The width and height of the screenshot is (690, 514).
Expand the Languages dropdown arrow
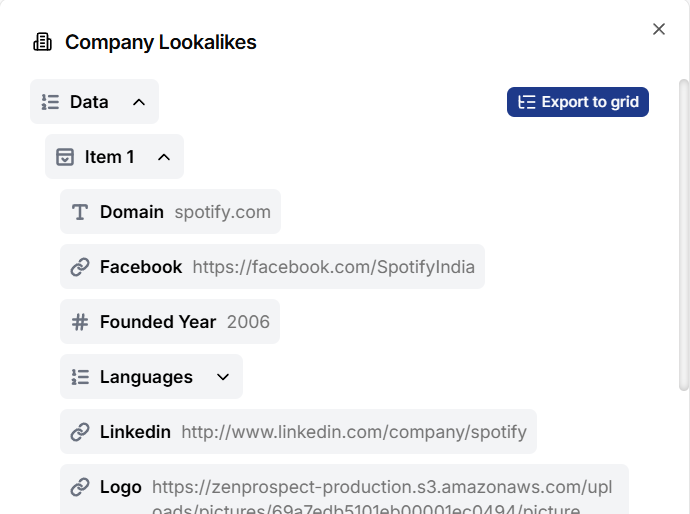pos(223,377)
